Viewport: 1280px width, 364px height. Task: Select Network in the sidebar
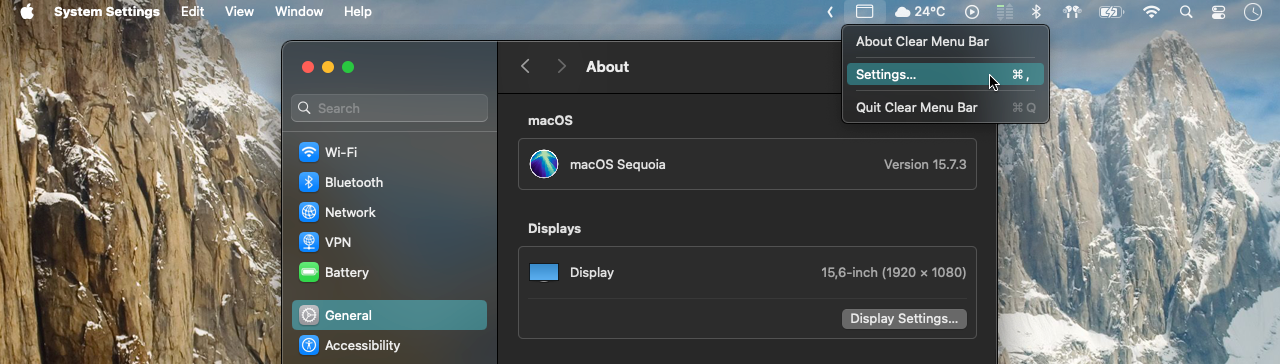[x=389, y=212]
